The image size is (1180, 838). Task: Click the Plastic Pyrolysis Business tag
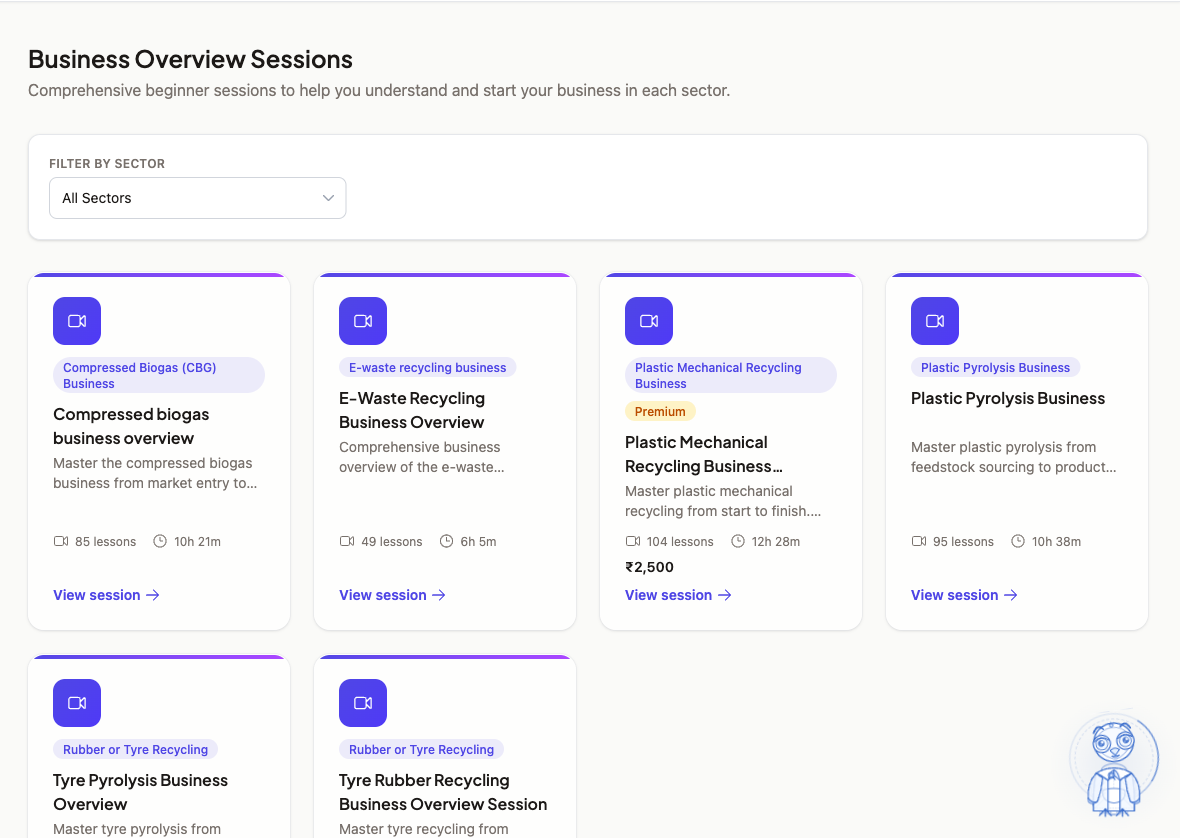pyautogui.click(x=995, y=368)
